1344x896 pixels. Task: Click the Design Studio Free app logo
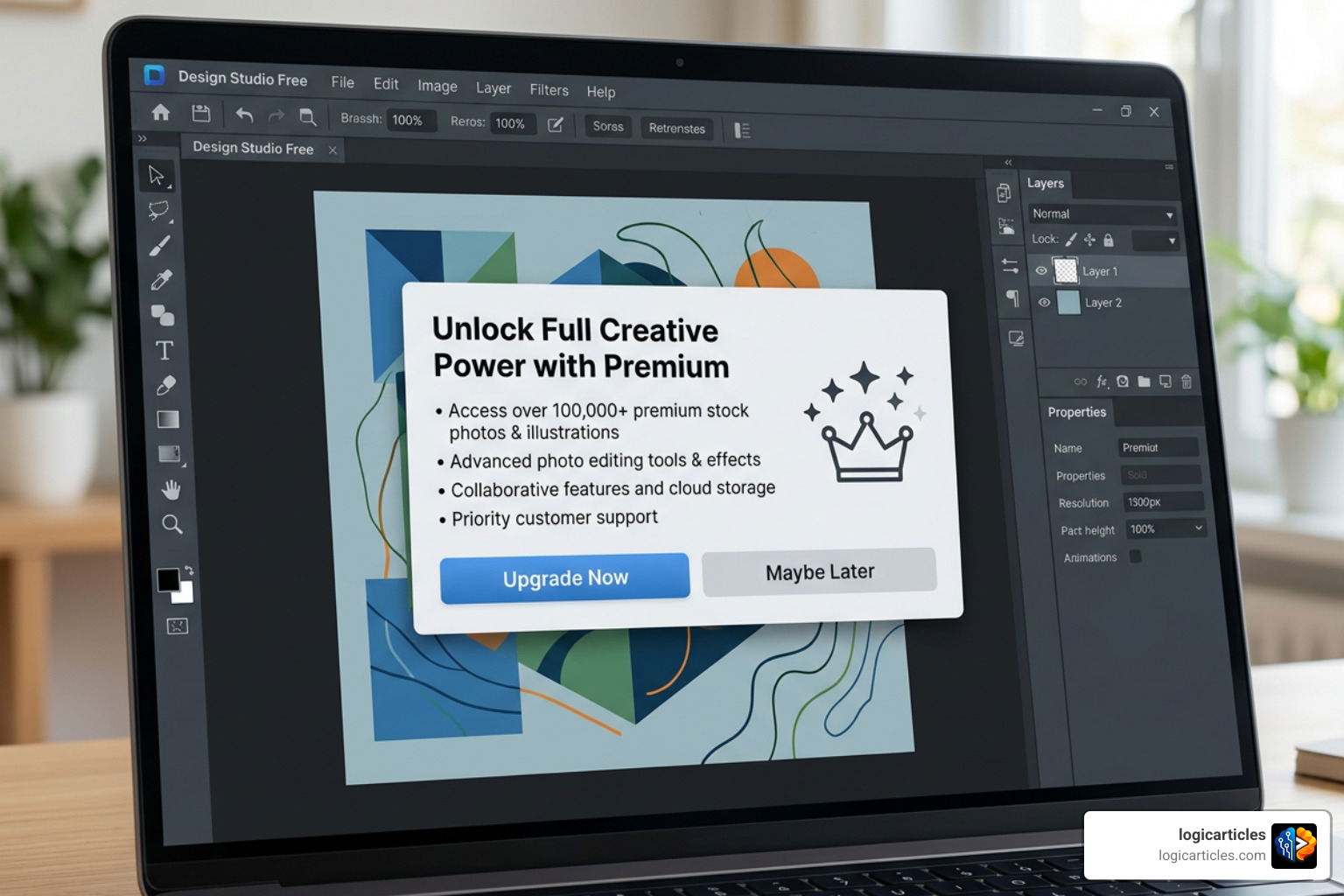pos(154,75)
